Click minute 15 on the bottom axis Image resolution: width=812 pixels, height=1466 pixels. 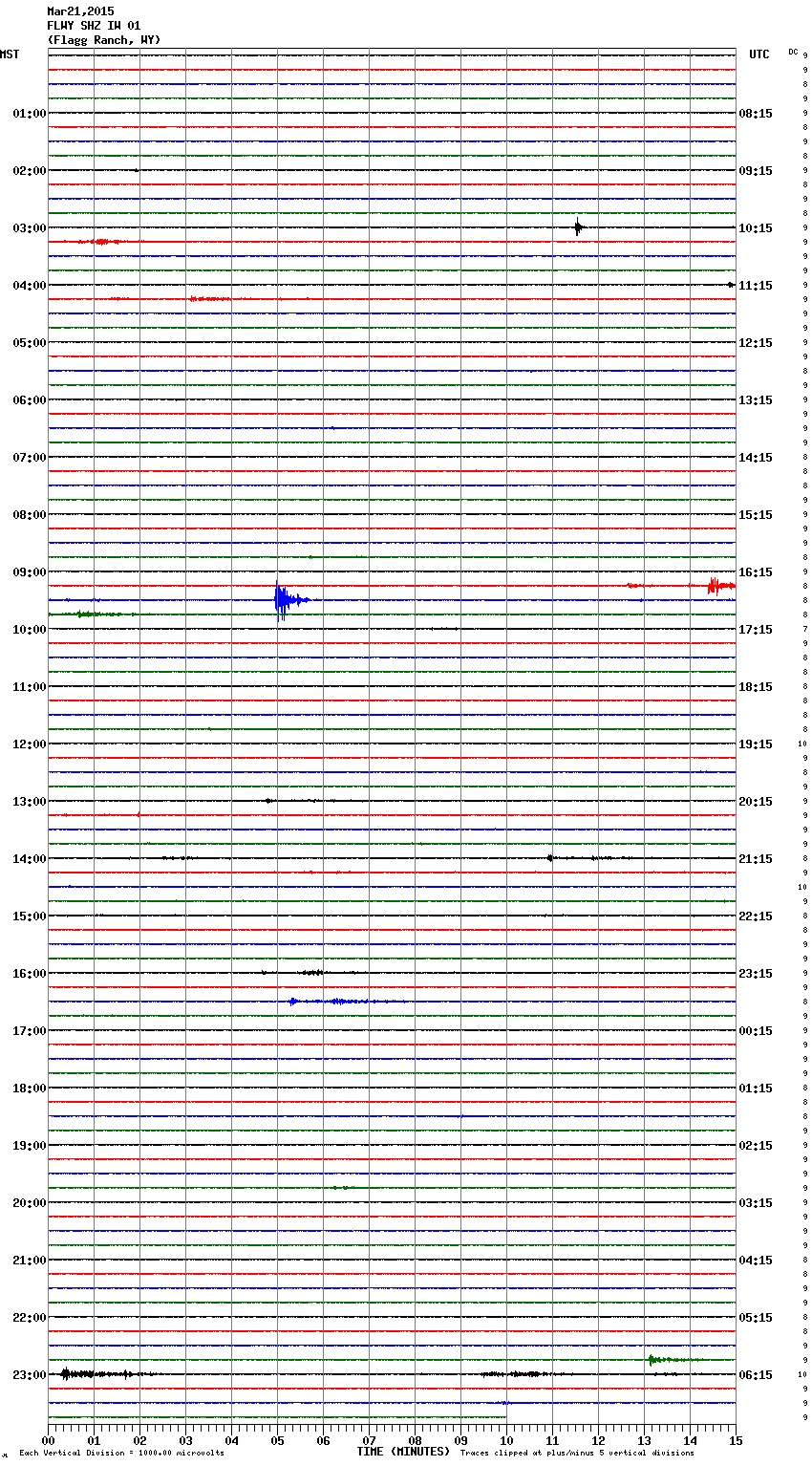click(x=736, y=1441)
